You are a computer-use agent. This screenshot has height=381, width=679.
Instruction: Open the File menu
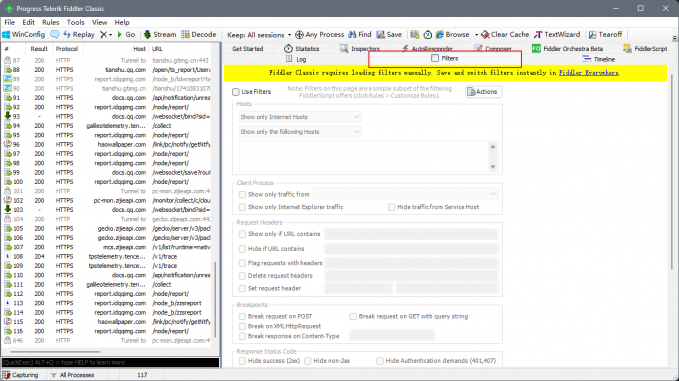pos(10,22)
